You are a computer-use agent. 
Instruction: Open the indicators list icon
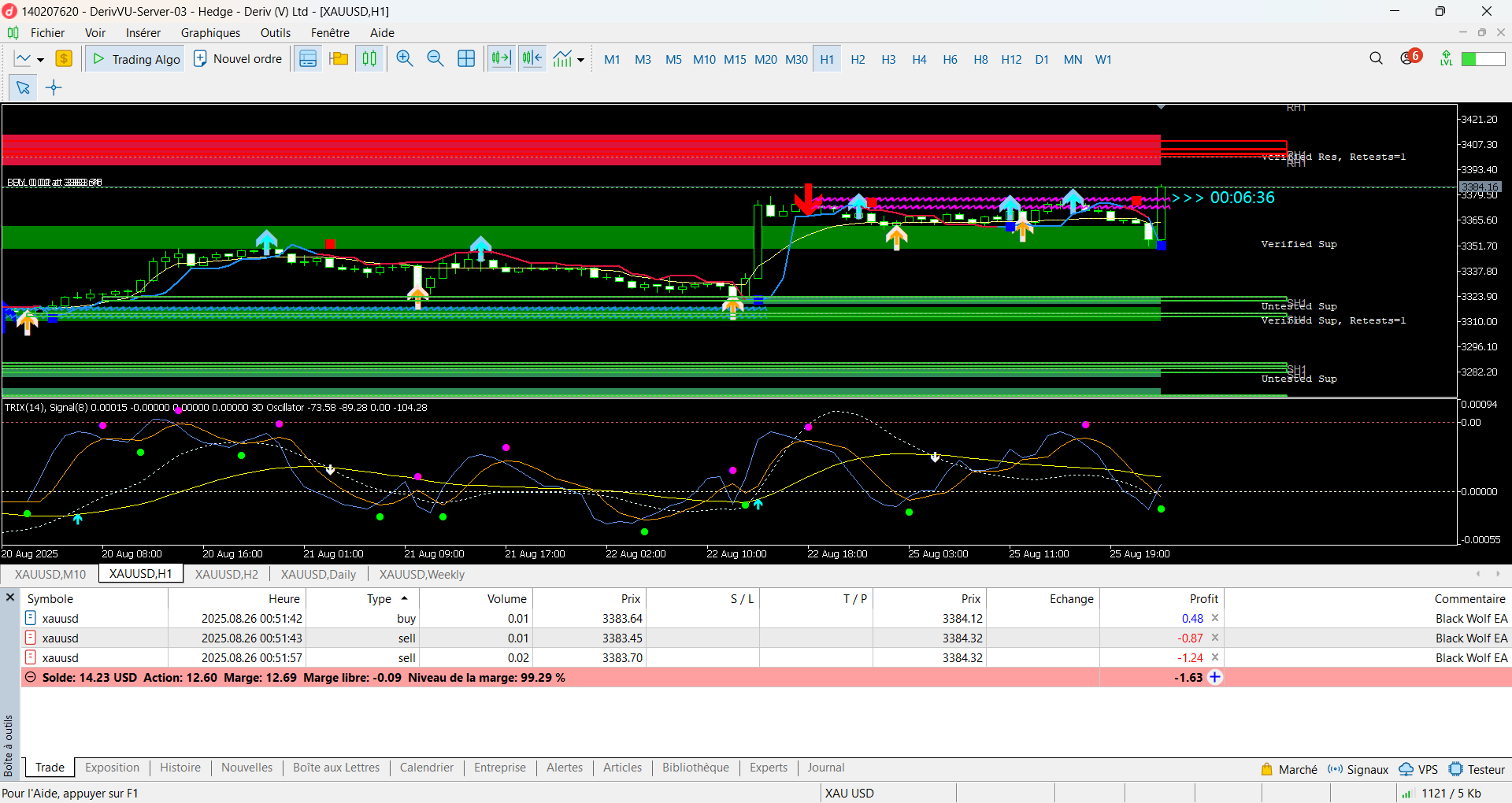coord(562,59)
